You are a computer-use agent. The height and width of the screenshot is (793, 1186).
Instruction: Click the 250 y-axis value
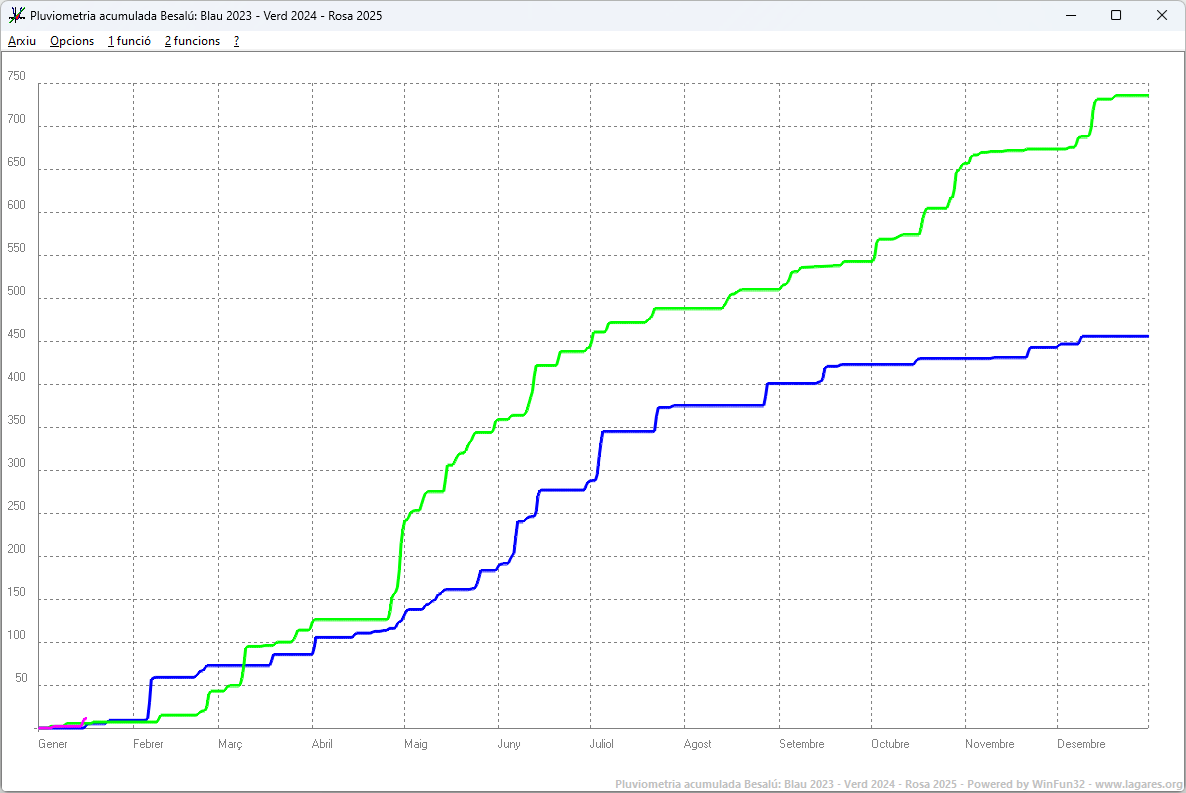click(17, 506)
